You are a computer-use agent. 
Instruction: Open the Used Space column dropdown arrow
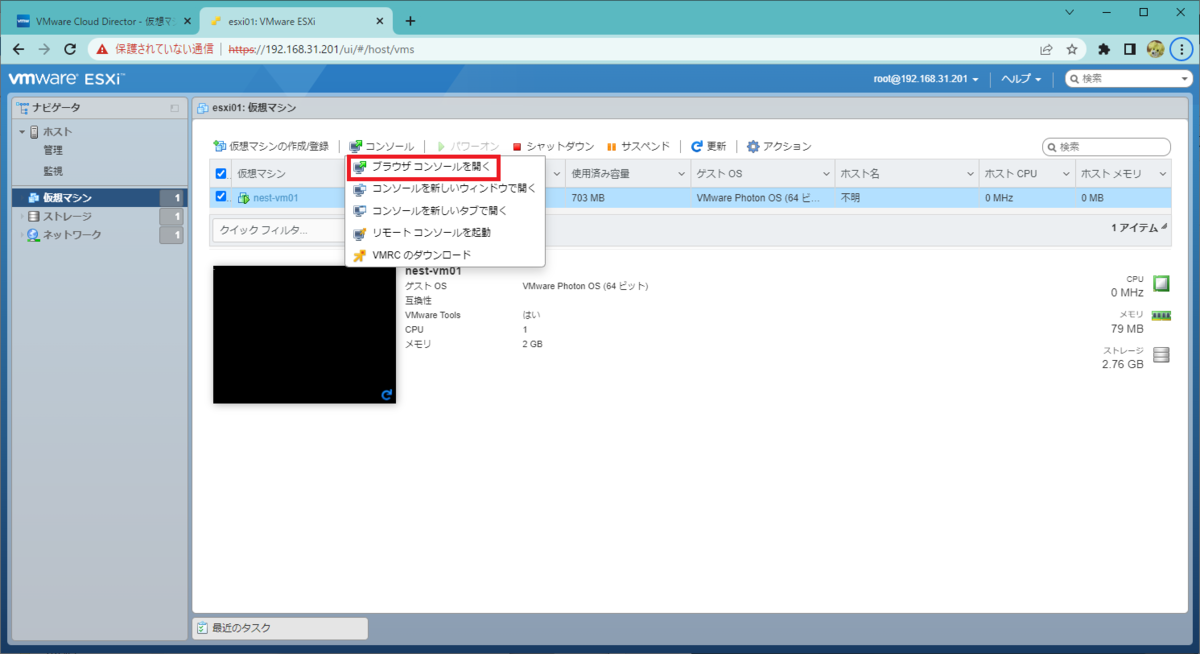(682, 174)
